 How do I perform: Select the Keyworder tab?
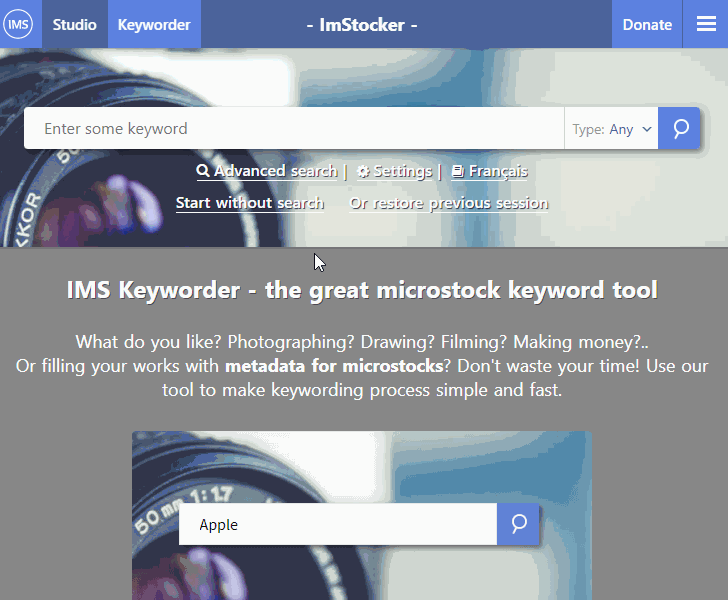tap(154, 24)
